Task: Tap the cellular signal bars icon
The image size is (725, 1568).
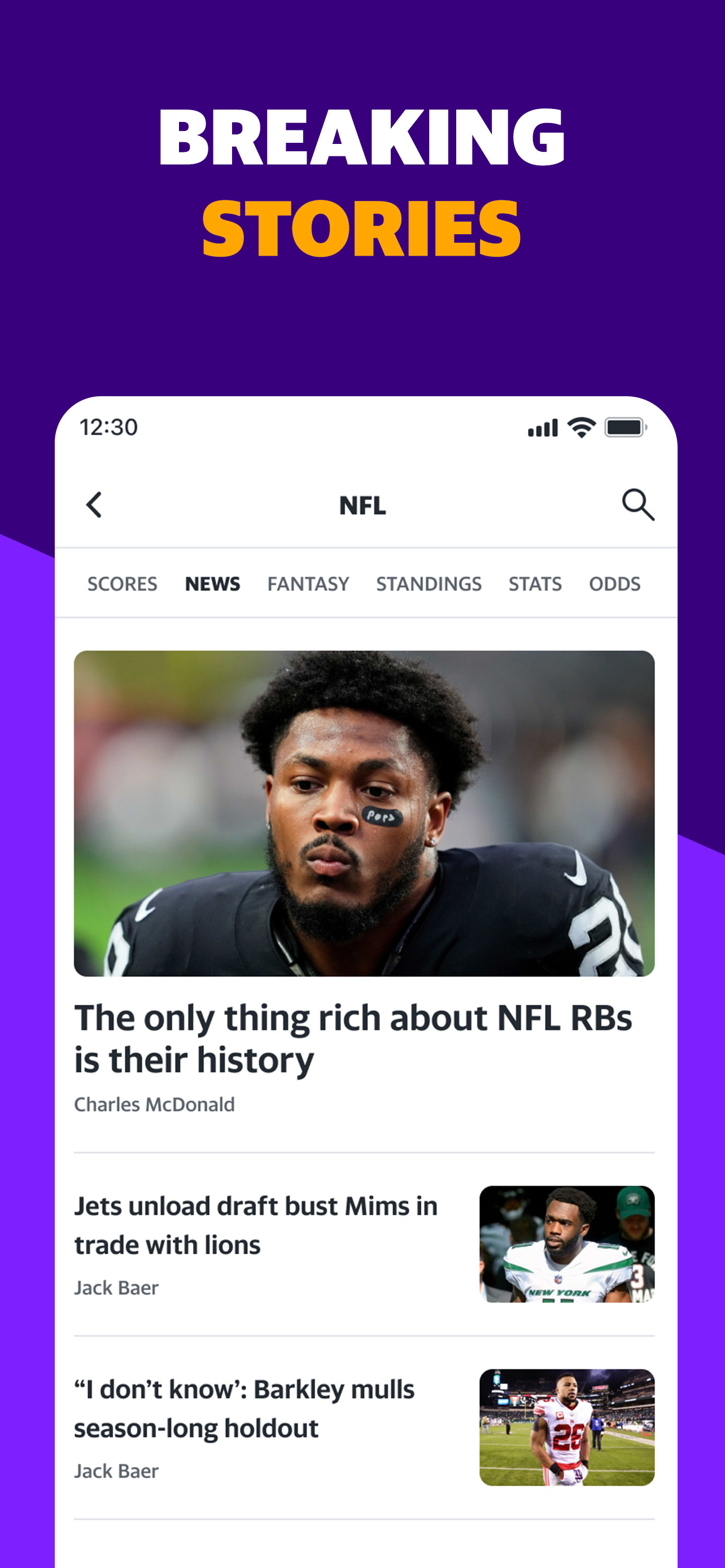Action: click(543, 428)
